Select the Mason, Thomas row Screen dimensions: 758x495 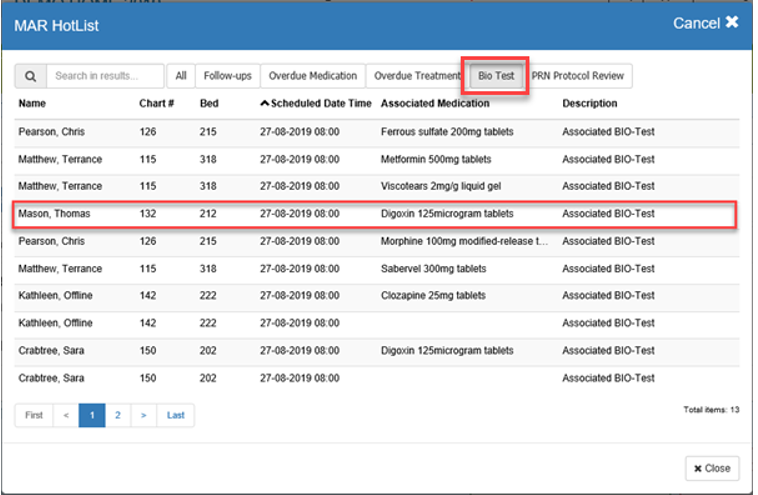point(375,214)
